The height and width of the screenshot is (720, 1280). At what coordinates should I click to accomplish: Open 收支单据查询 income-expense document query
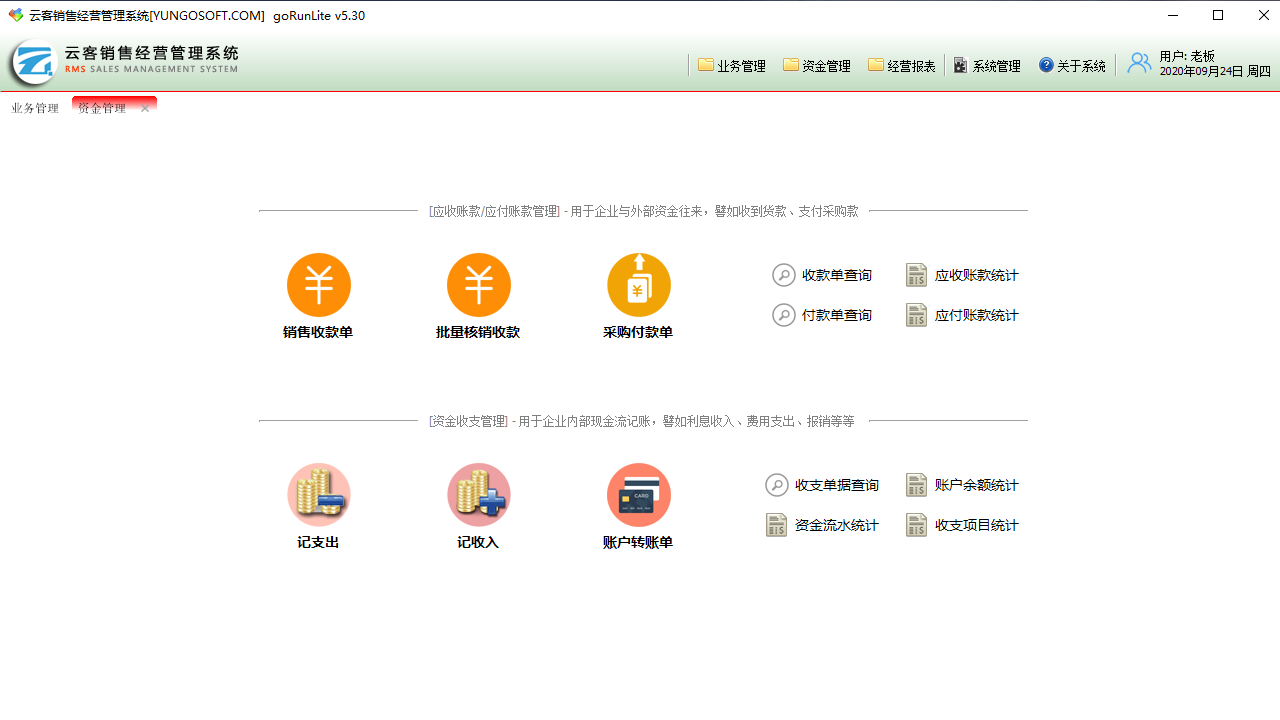click(x=822, y=485)
